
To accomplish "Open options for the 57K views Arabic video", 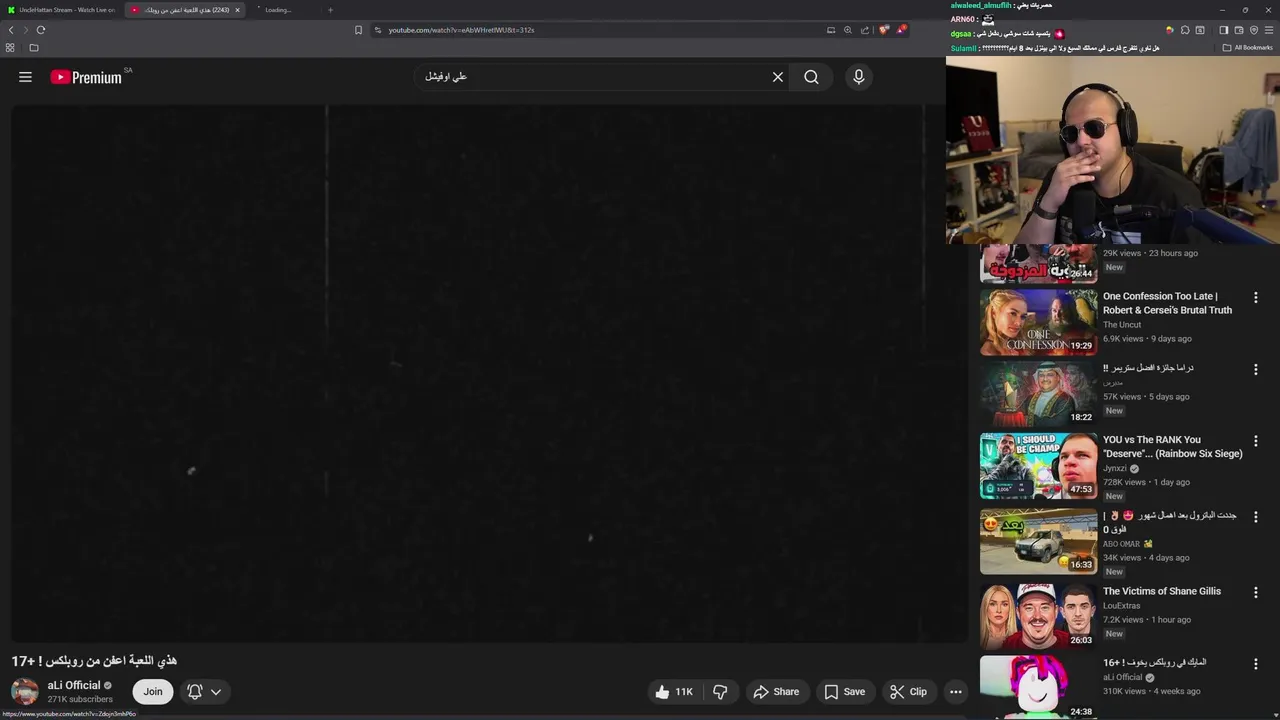I will click(x=1256, y=370).
